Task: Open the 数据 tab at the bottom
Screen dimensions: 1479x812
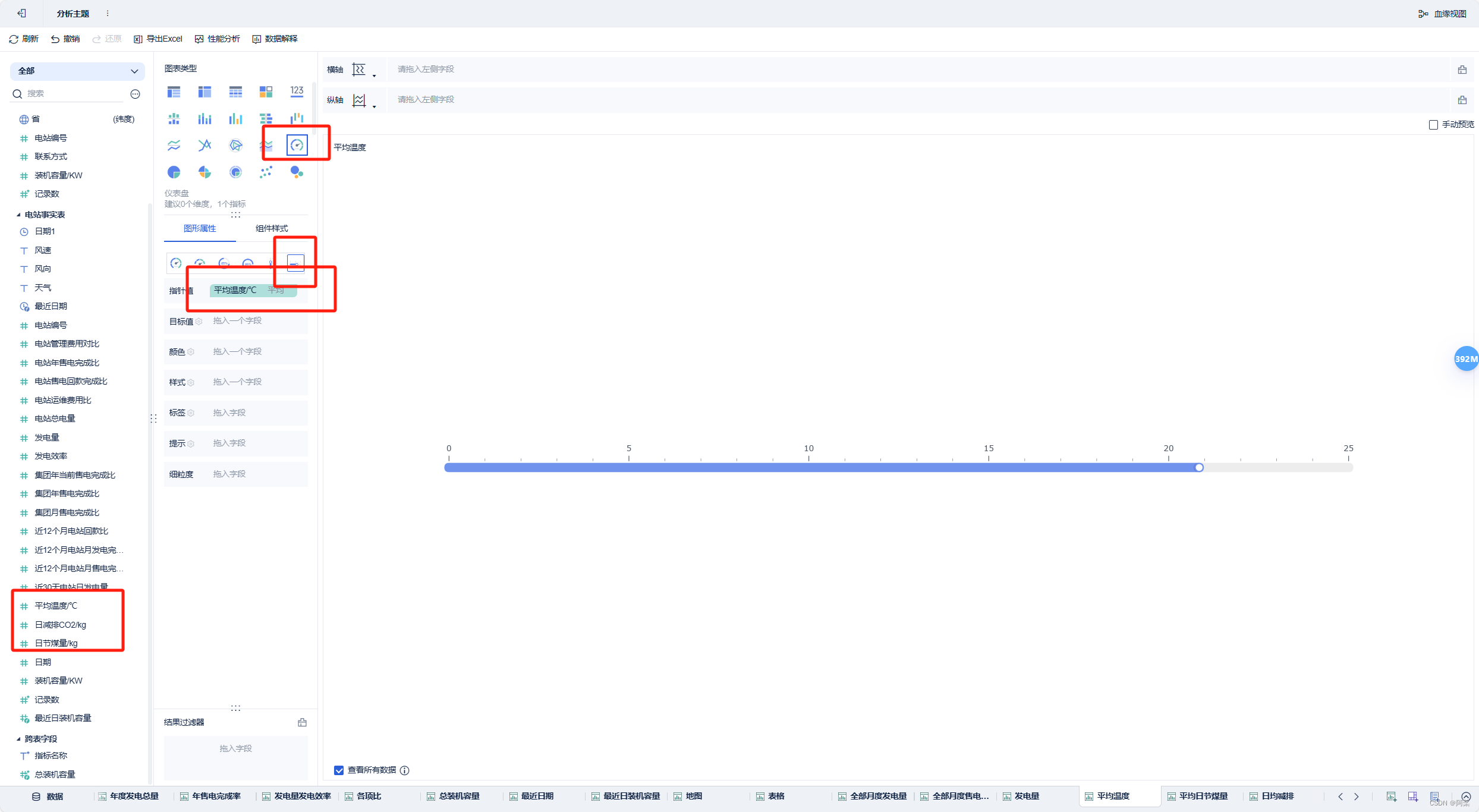Action: (x=48, y=797)
